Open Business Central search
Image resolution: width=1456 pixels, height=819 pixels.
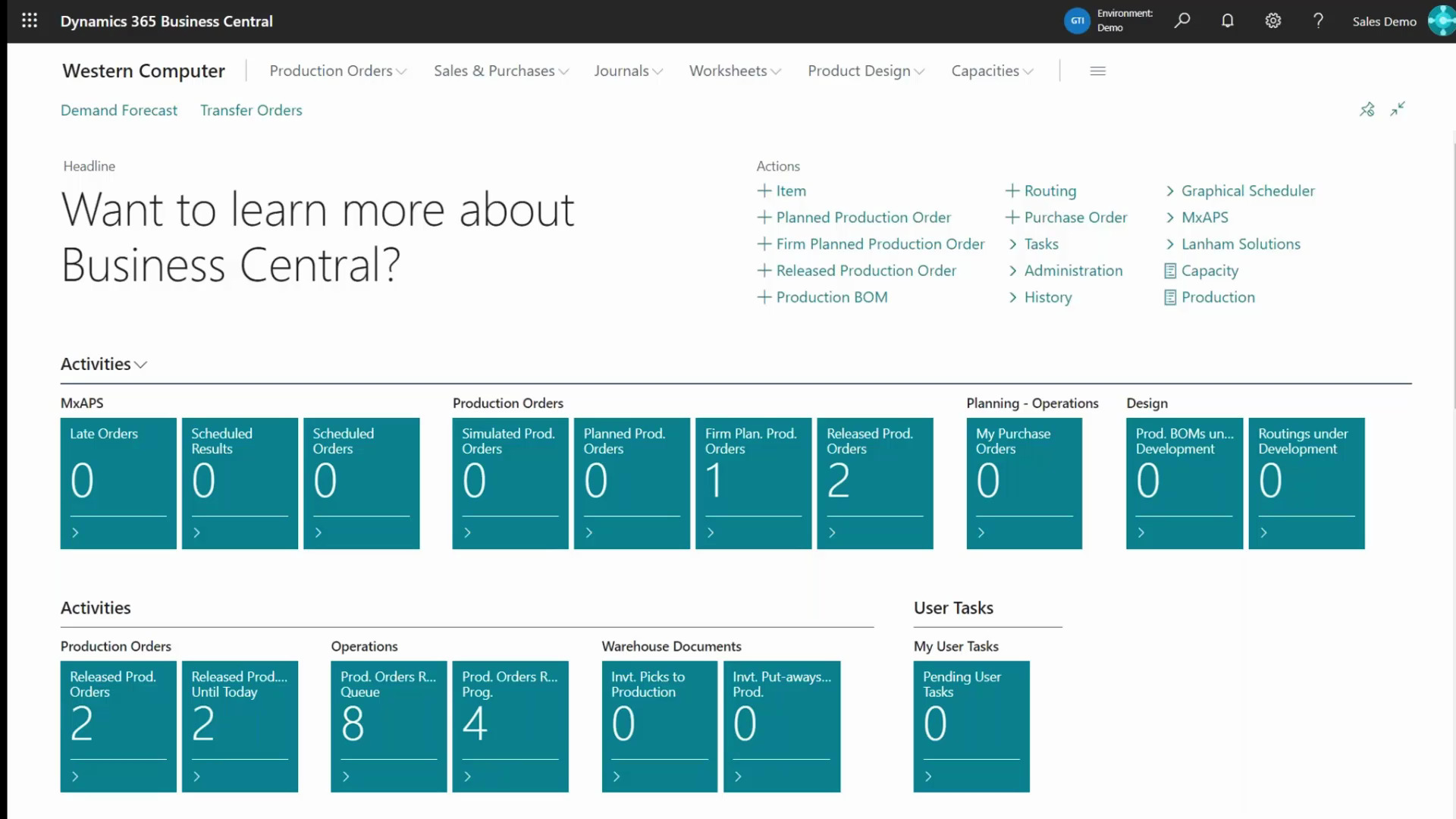[1181, 20]
